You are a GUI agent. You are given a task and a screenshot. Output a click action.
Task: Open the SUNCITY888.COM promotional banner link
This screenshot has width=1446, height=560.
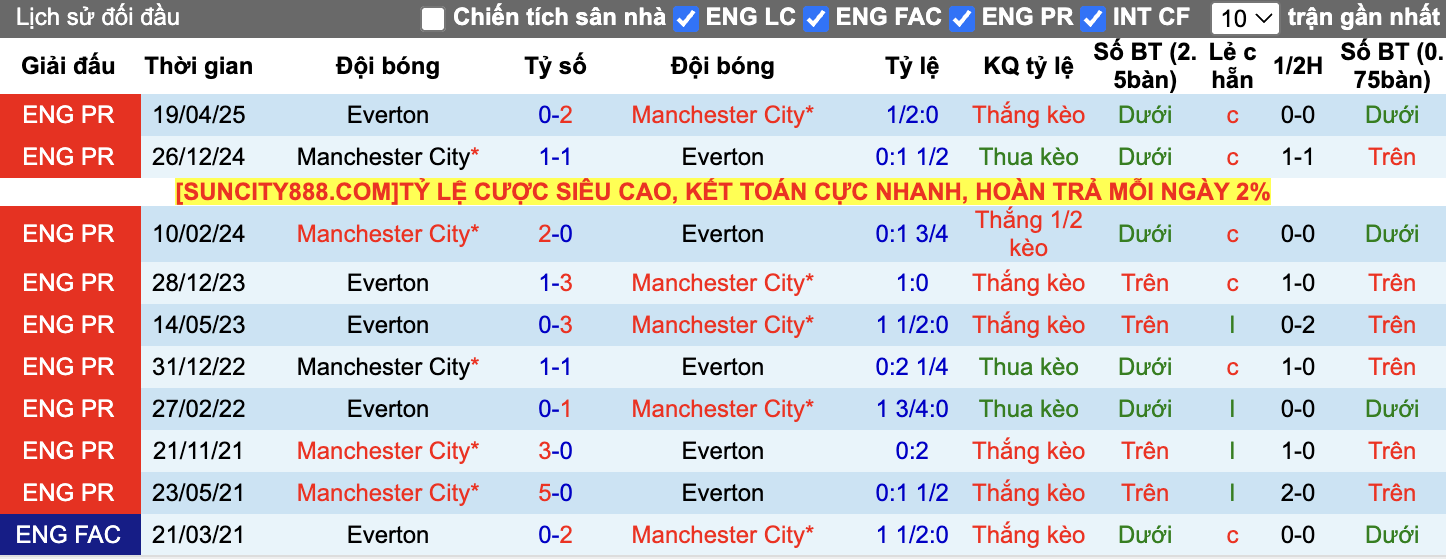723,192
